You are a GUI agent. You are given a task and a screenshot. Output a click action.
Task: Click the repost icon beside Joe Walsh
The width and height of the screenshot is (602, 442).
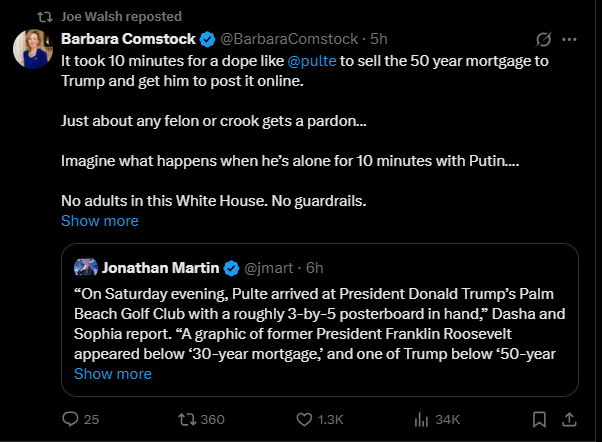(45, 16)
